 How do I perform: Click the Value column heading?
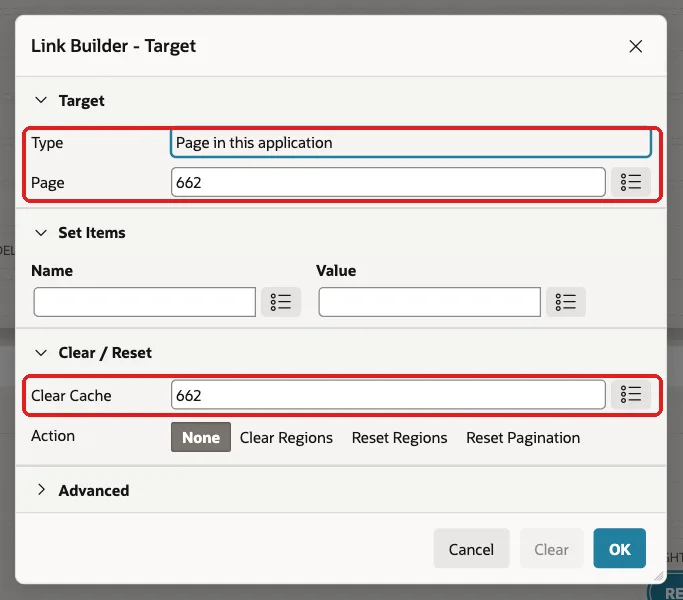tap(336, 271)
